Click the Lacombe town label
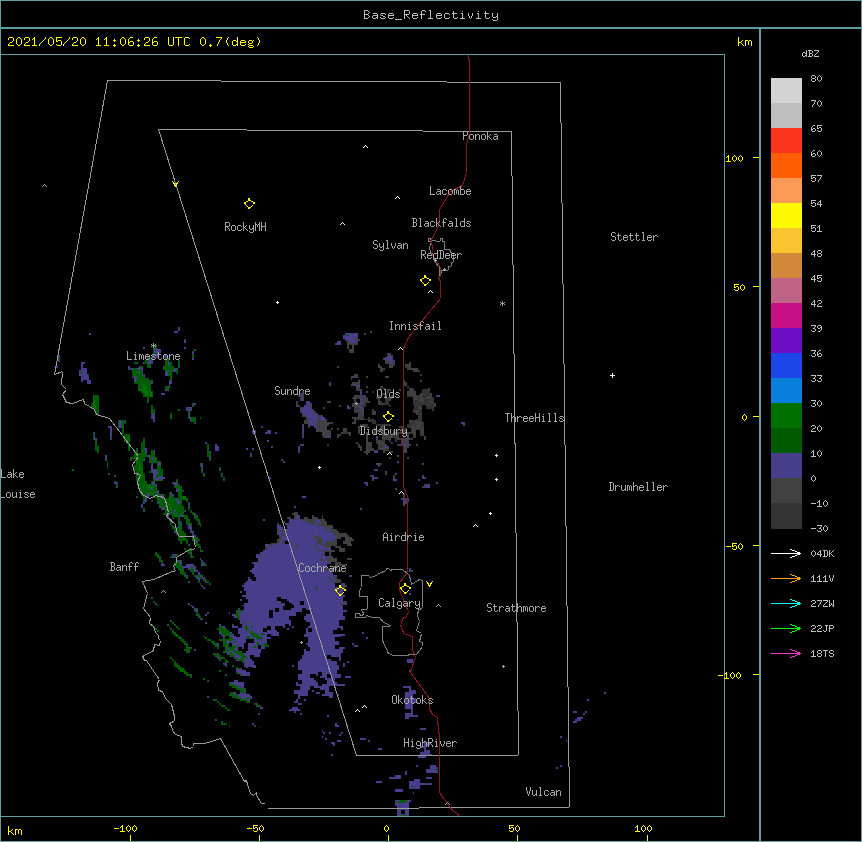The width and height of the screenshot is (862, 842). tap(450, 191)
